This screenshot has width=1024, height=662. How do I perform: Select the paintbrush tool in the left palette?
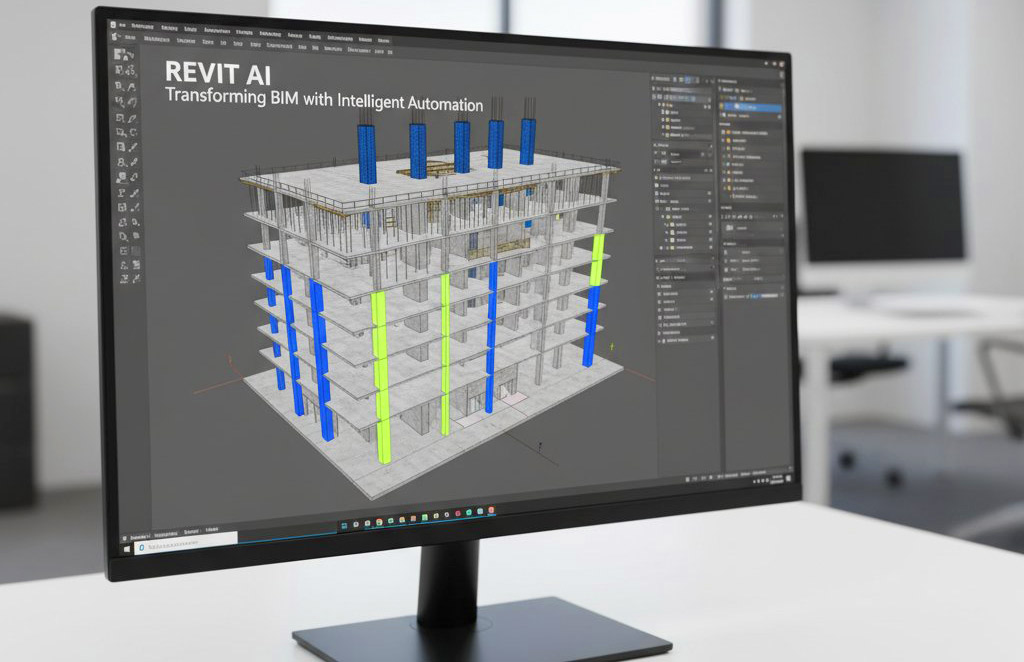pos(133,146)
